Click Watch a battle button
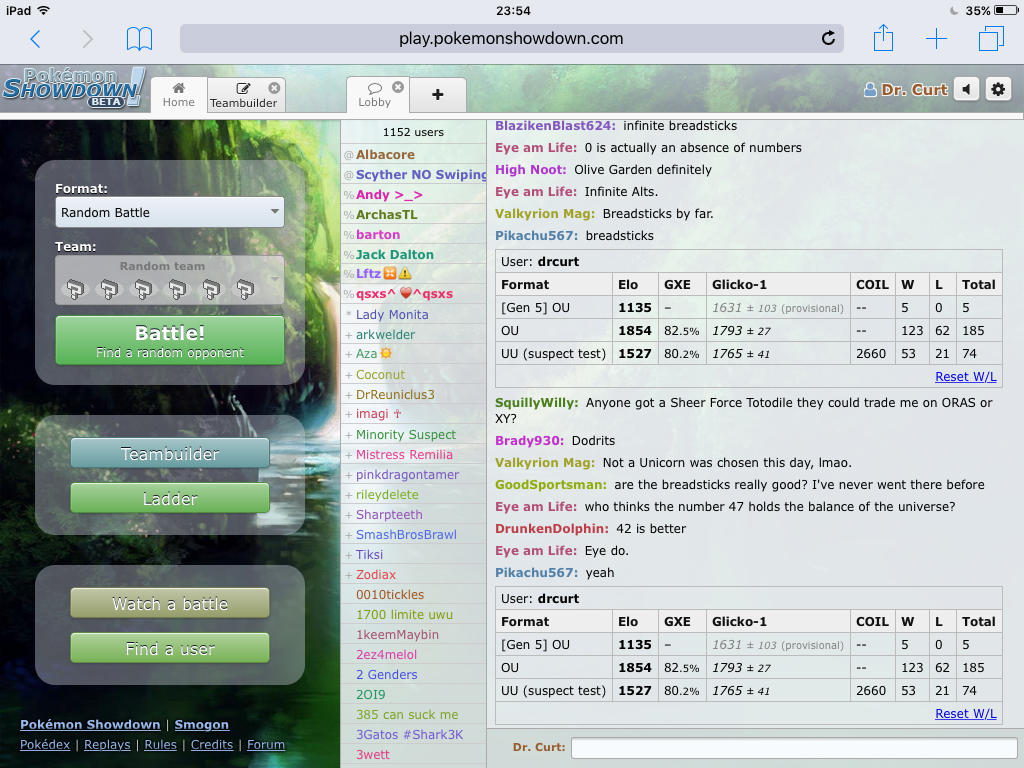The height and width of the screenshot is (768, 1024). (170, 603)
